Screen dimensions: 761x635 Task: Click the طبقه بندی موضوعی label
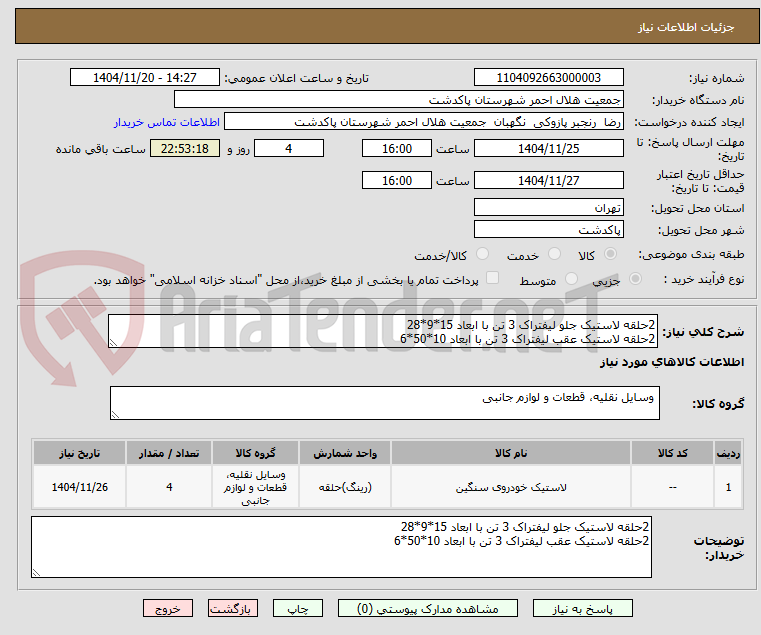click(x=691, y=254)
